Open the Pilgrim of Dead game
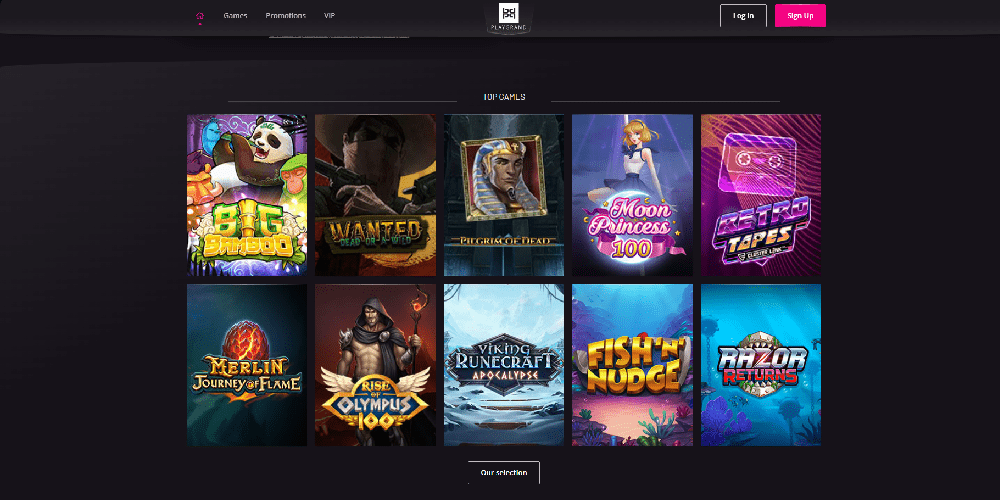1000x500 pixels. tap(504, 195)
